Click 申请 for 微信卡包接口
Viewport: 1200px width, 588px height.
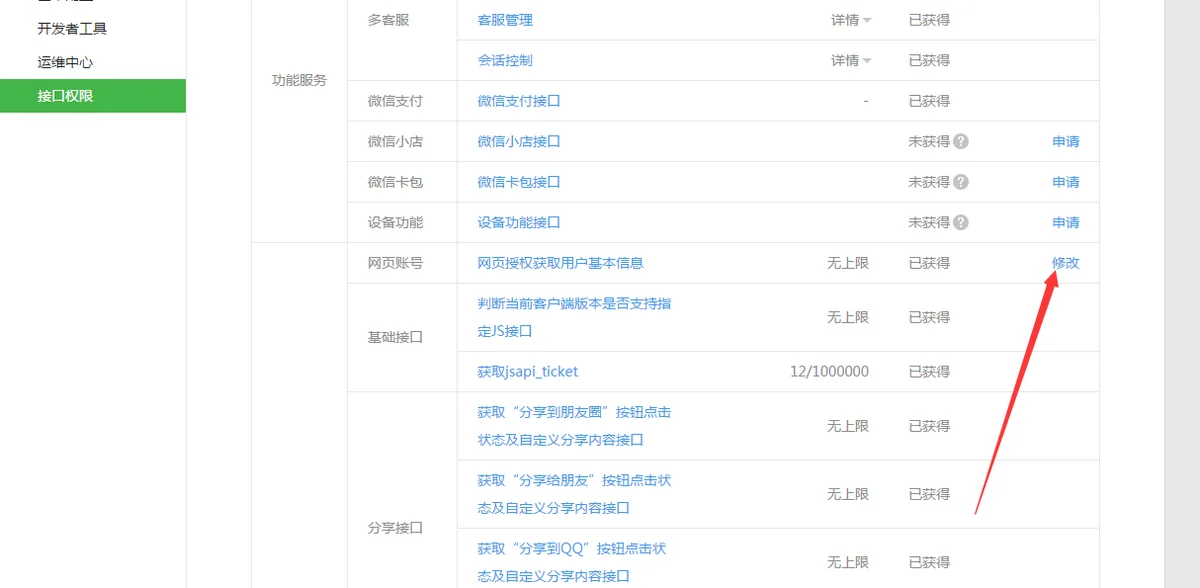click(1066, 182)
